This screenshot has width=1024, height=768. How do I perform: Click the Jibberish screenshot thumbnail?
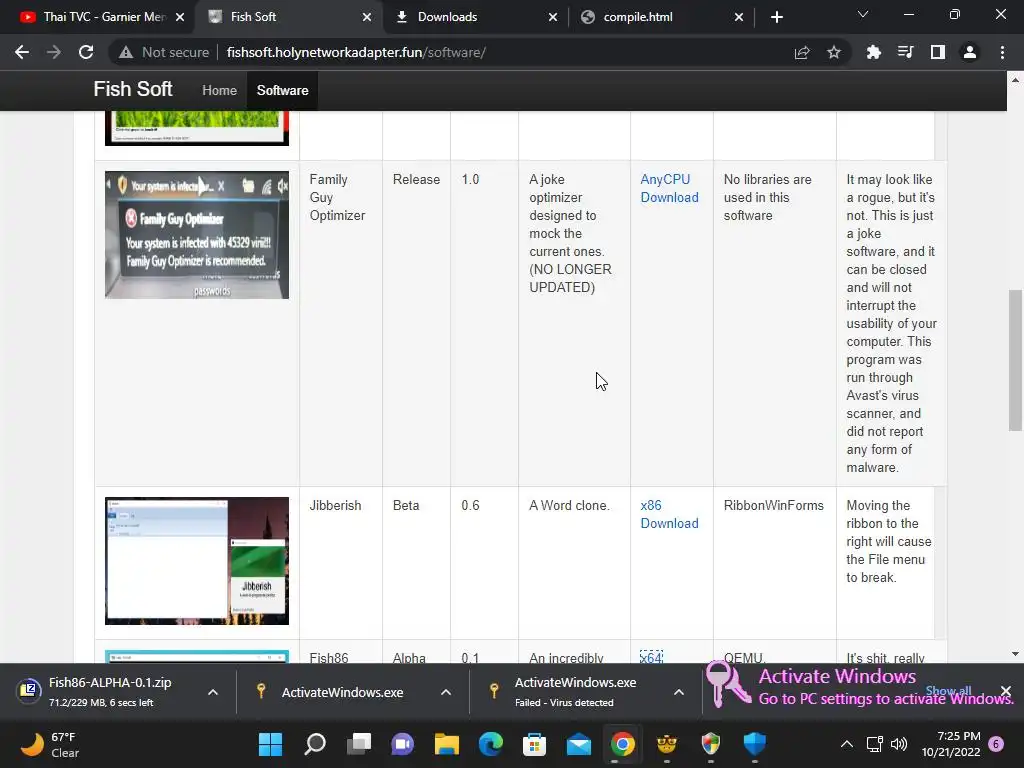tap(197, 561)
